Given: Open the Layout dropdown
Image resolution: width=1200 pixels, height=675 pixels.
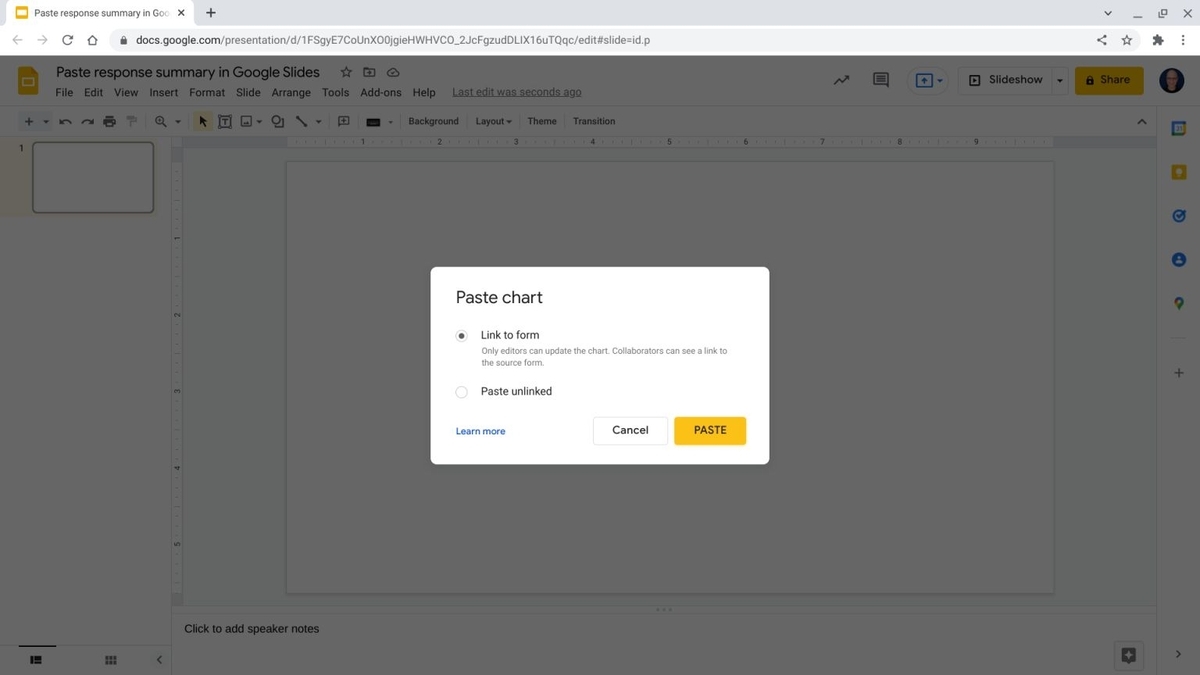Looking at the screenshot, I should 492,121.
